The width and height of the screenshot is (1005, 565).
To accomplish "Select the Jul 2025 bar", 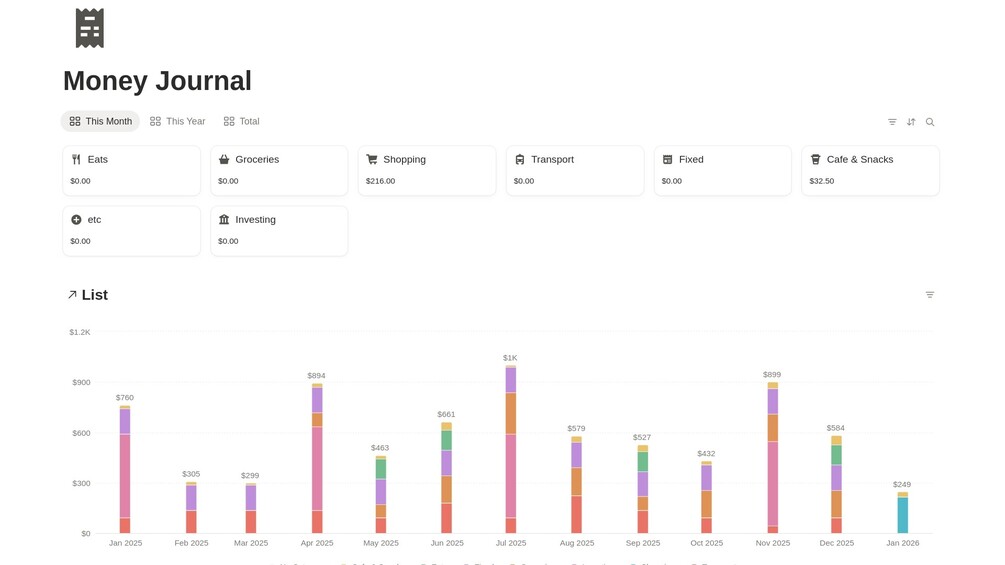I will point(511,450).
